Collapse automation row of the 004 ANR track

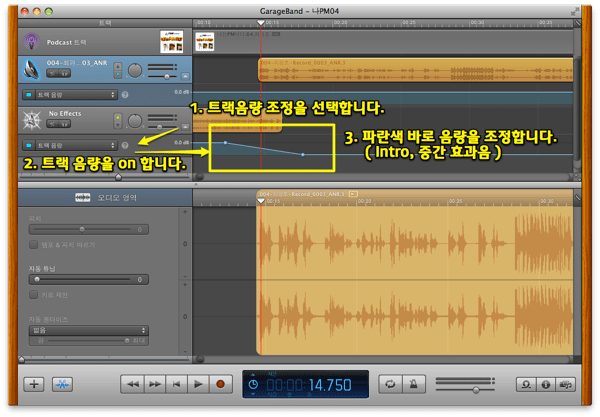[x=185, y=76]
